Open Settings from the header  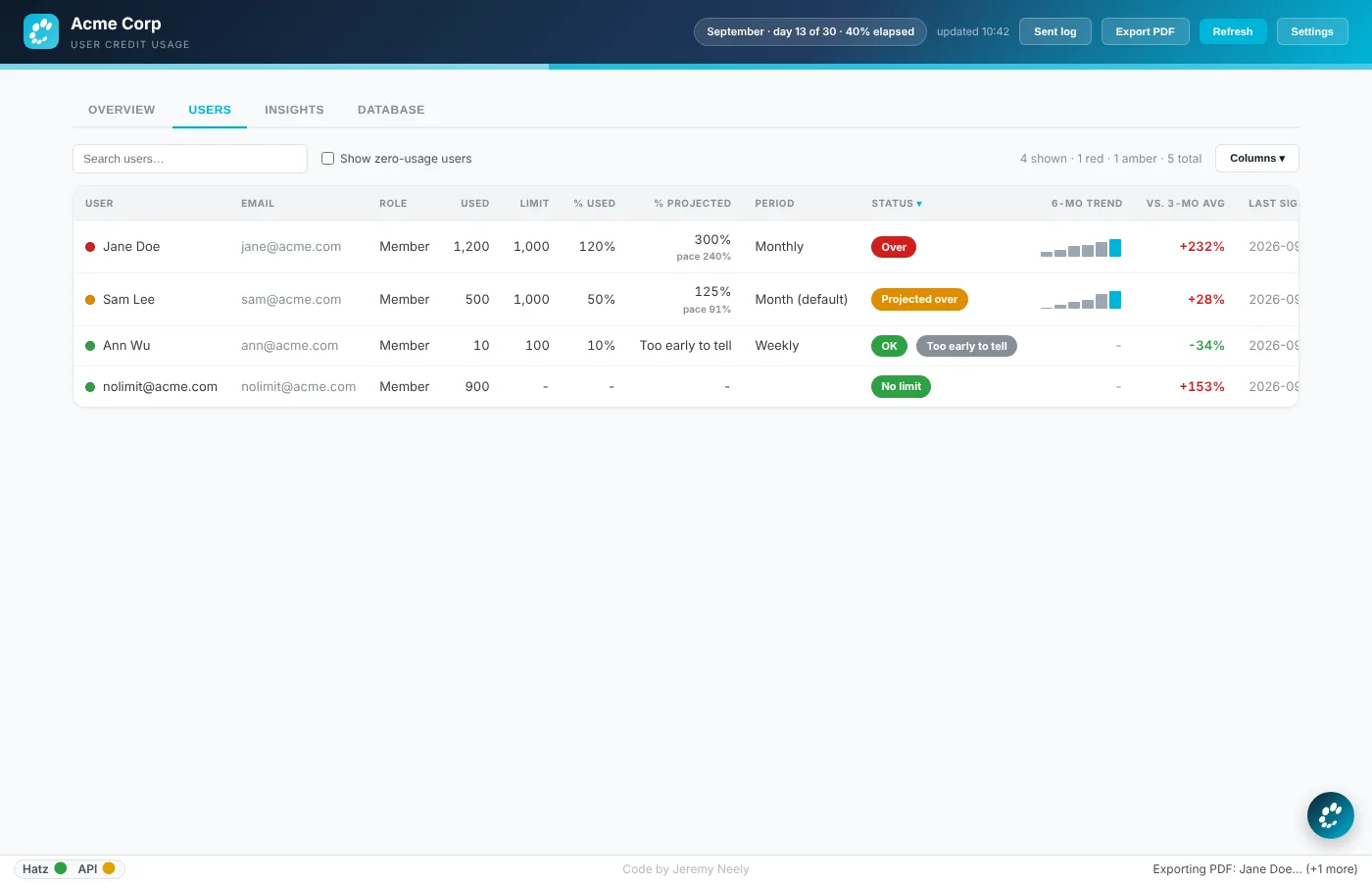1312,31
